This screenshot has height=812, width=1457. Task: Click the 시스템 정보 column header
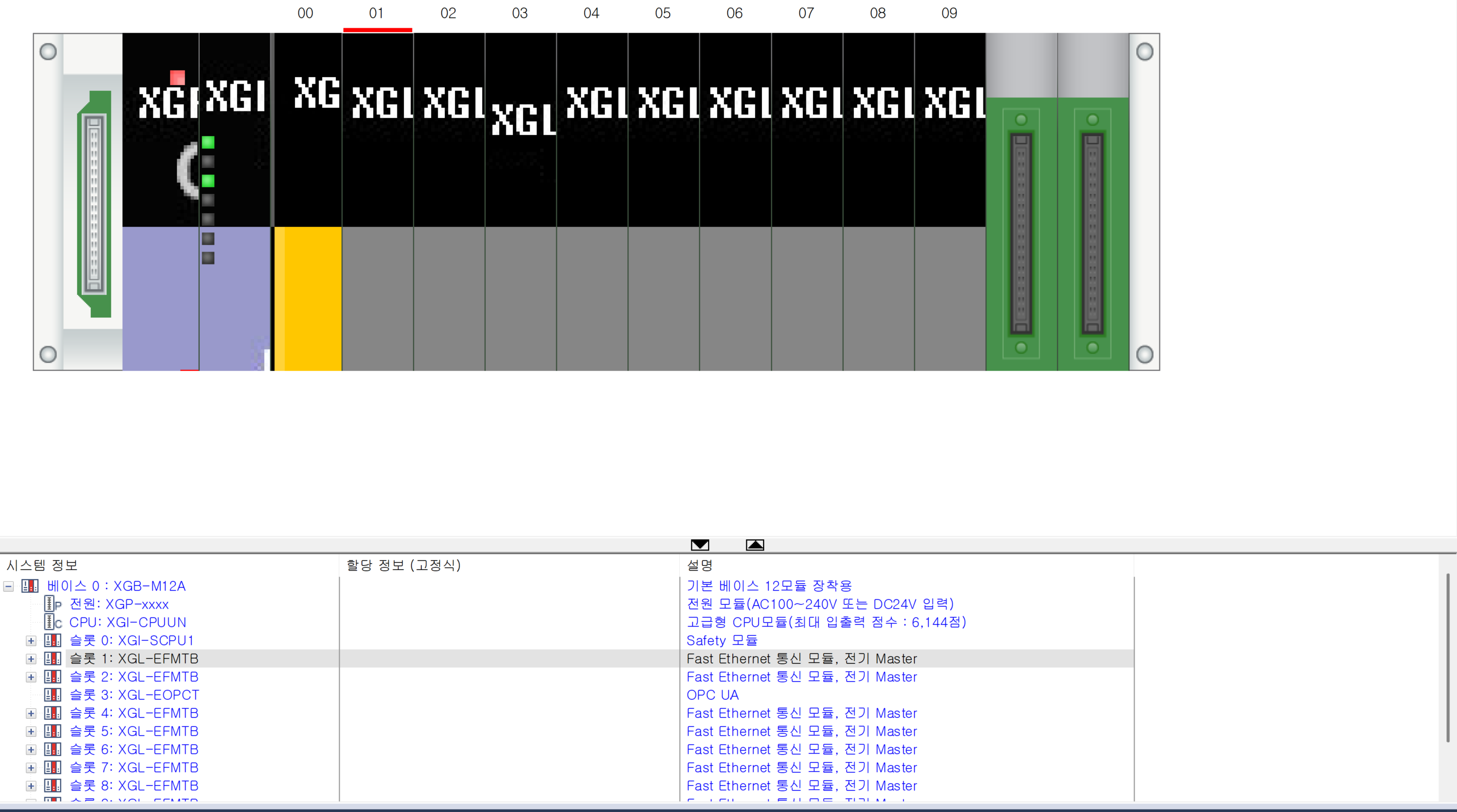pyautogui.click(x=169, y=565)
